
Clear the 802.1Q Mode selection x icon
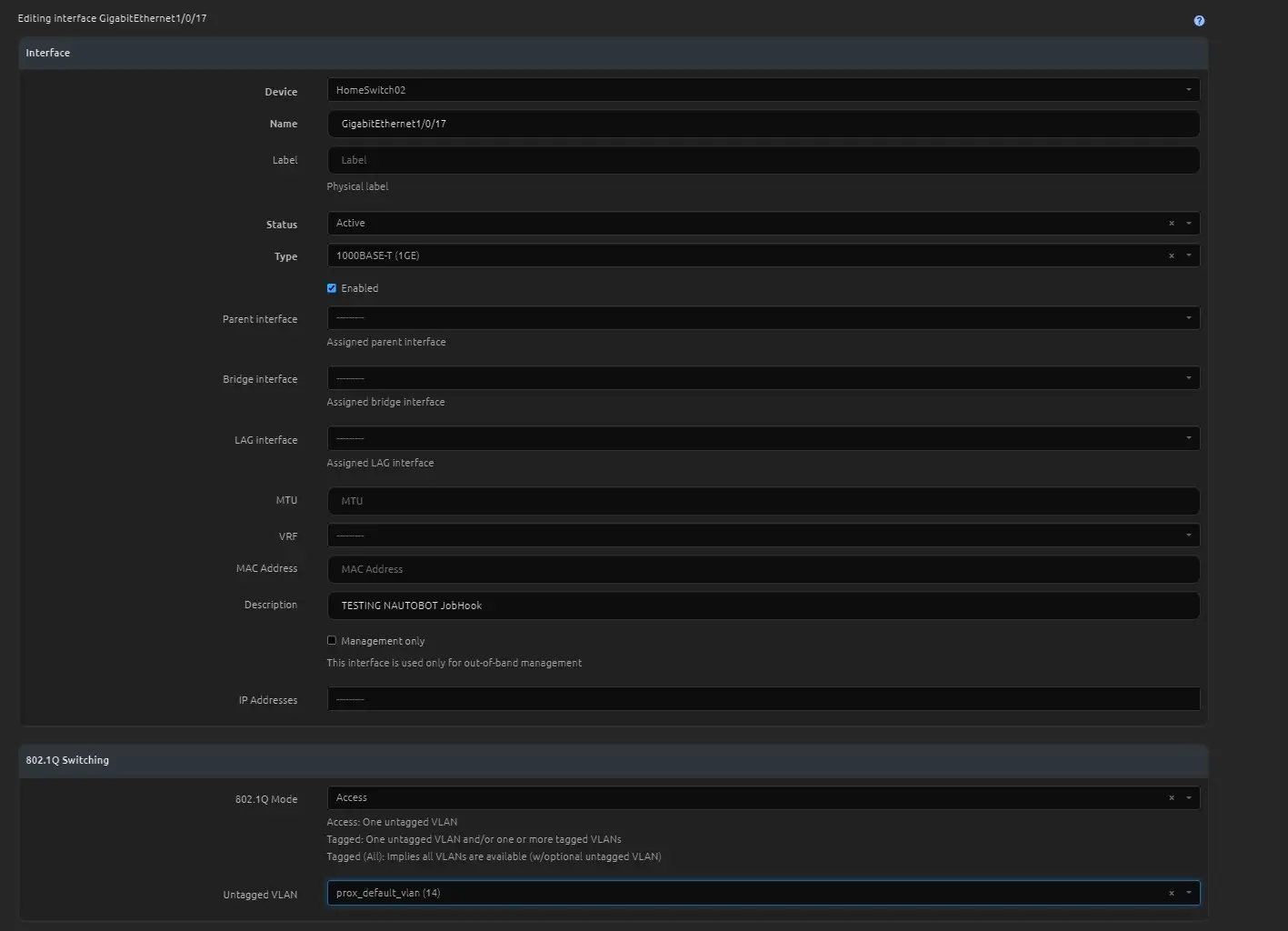(x=1171, y=798)
